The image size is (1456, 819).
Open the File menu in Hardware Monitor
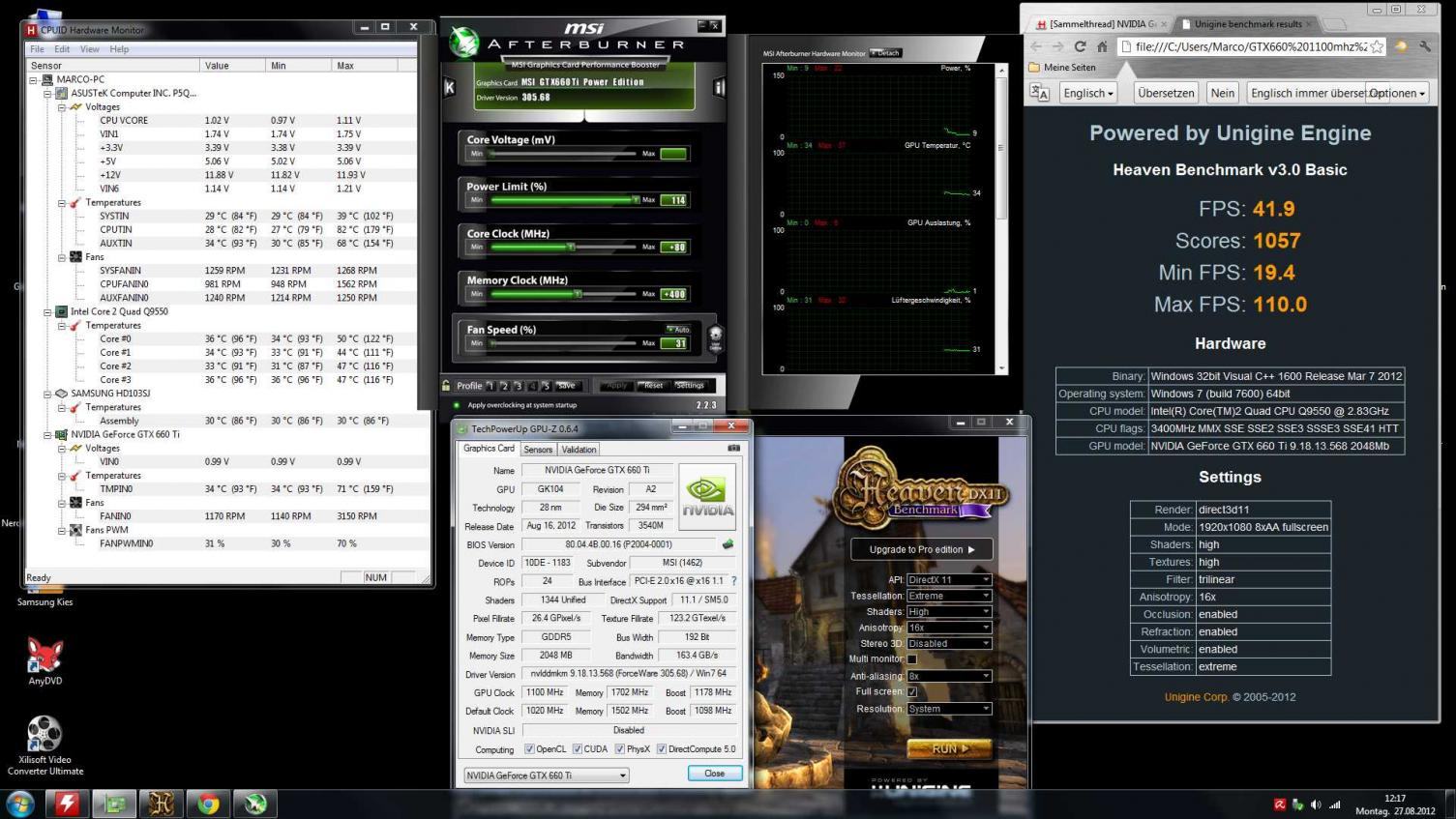click(x=37, y=49)
